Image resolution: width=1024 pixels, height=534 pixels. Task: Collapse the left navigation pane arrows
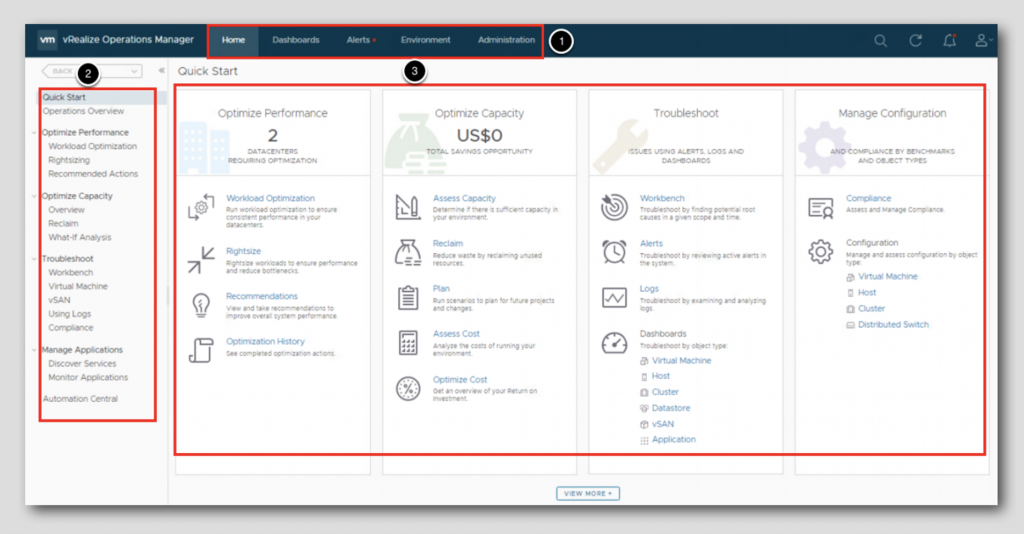(161, 71)
